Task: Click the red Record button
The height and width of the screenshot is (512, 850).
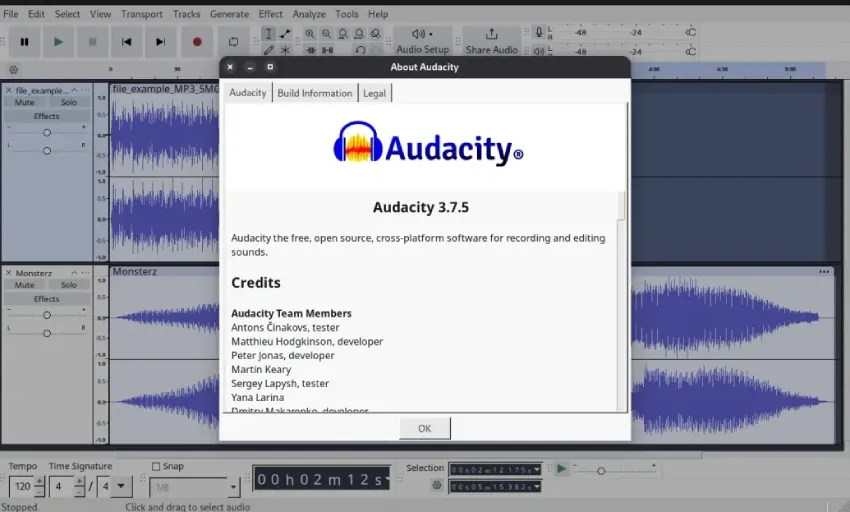Action: pyautogui.click(x=197, y=42)
